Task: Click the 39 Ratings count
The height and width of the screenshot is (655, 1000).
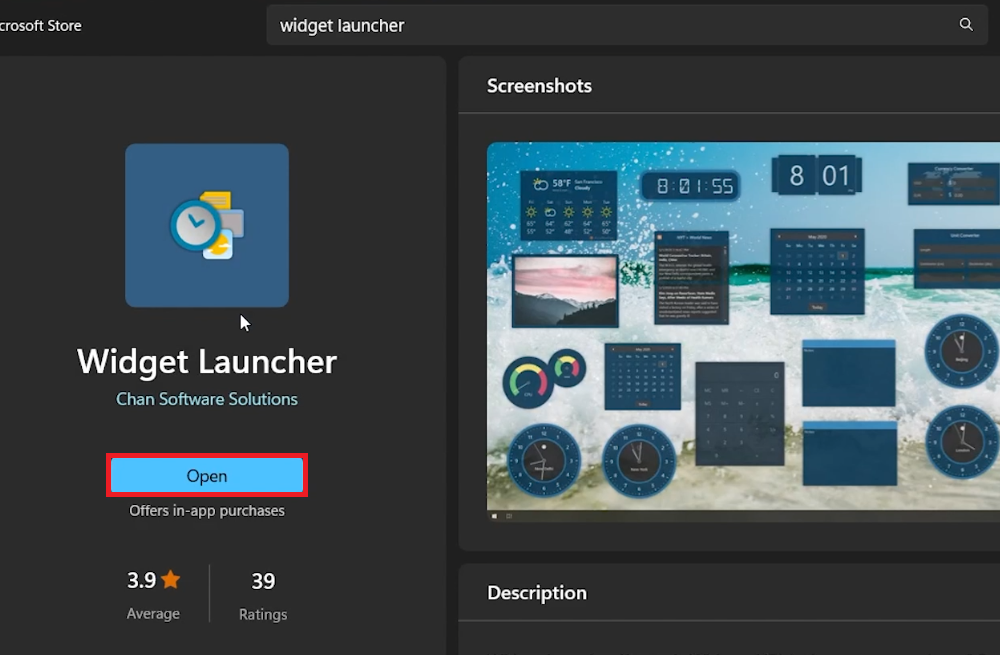Action: 263,581
